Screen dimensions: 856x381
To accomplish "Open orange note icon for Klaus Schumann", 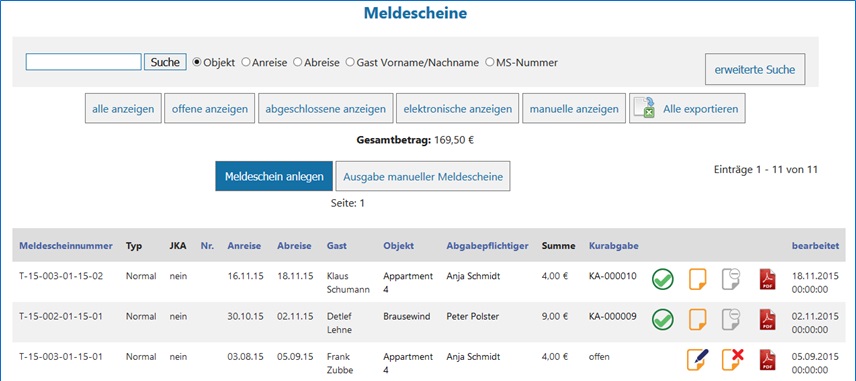I will click(698, 279).
